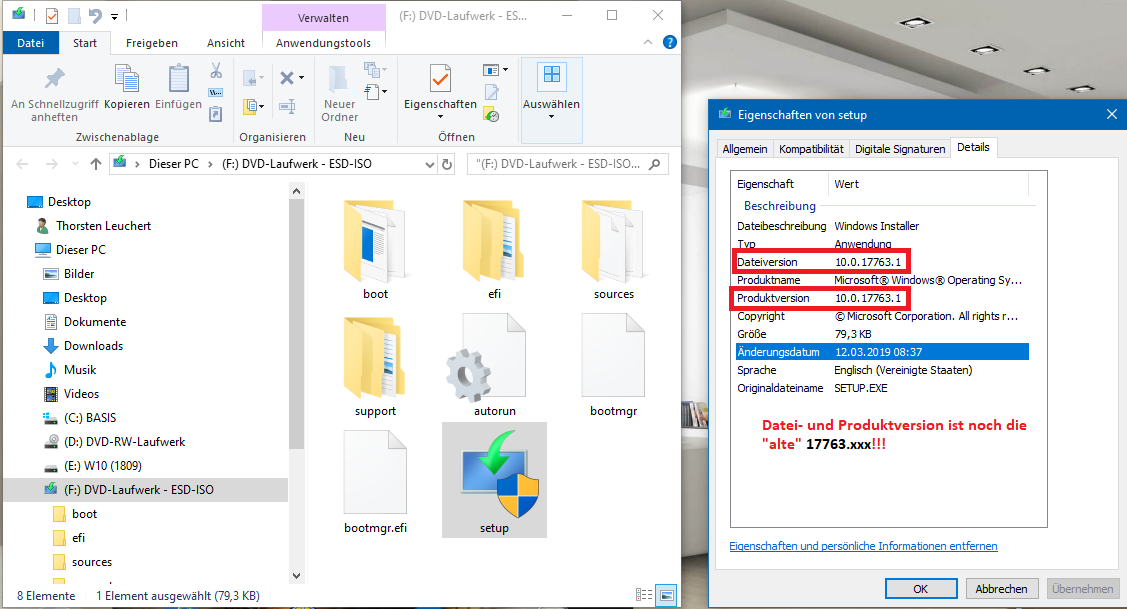Click the blue help question mark icon
The image size is (1127, 609).
[669, 42]
